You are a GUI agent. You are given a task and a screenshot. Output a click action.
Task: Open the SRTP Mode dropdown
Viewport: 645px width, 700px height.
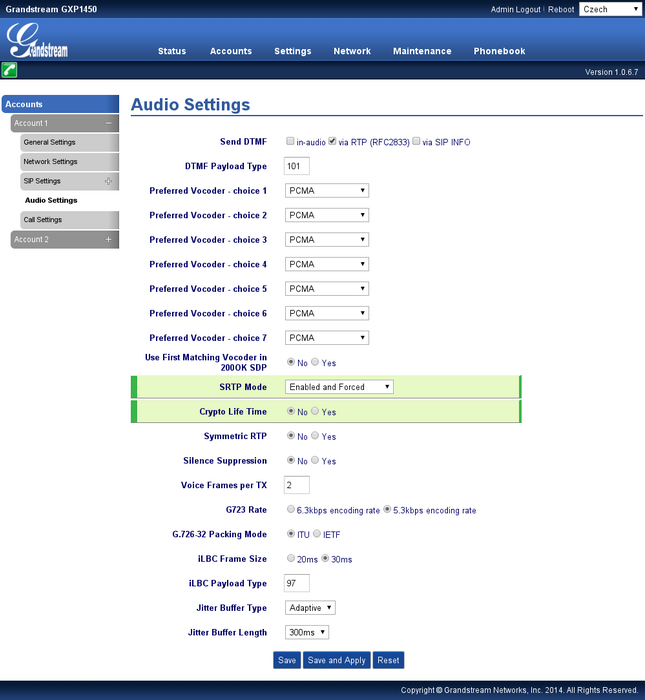[339, 387]
